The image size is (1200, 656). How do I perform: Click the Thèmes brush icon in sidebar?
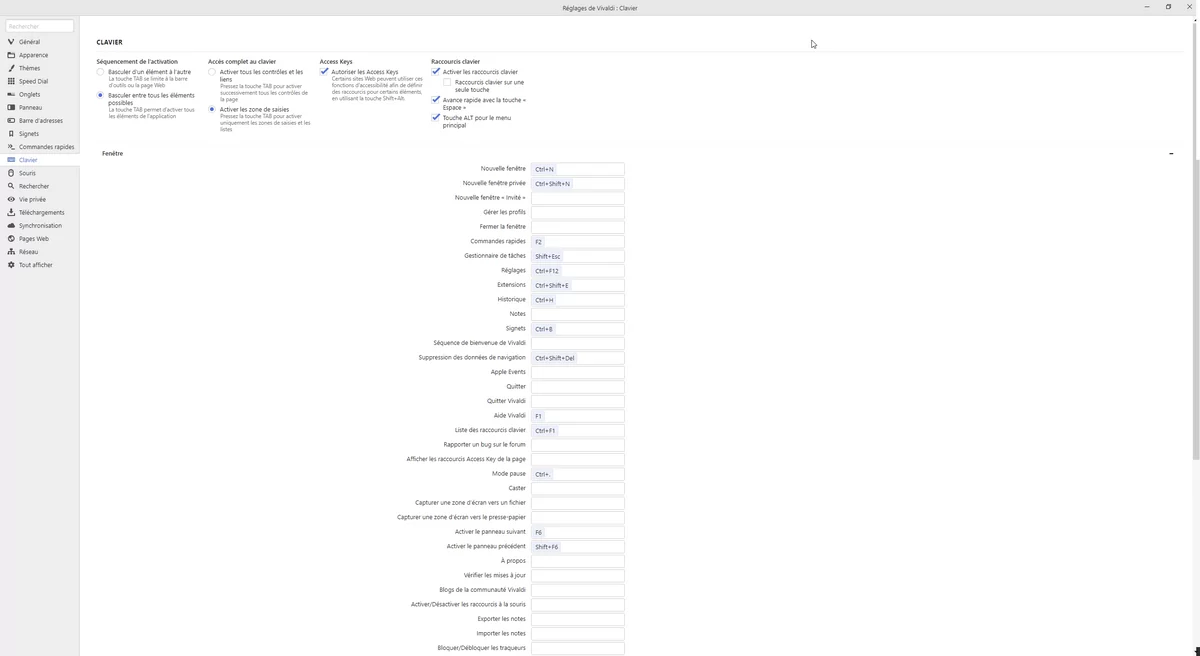[x=11, y=68]
